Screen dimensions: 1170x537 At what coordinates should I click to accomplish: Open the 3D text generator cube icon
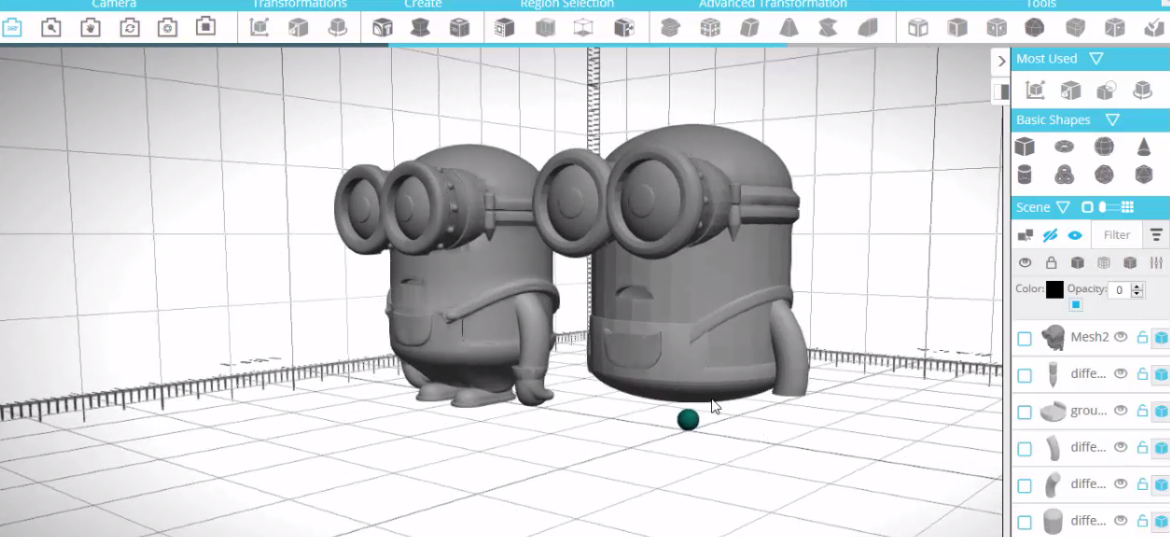click(x=382, y=28)
